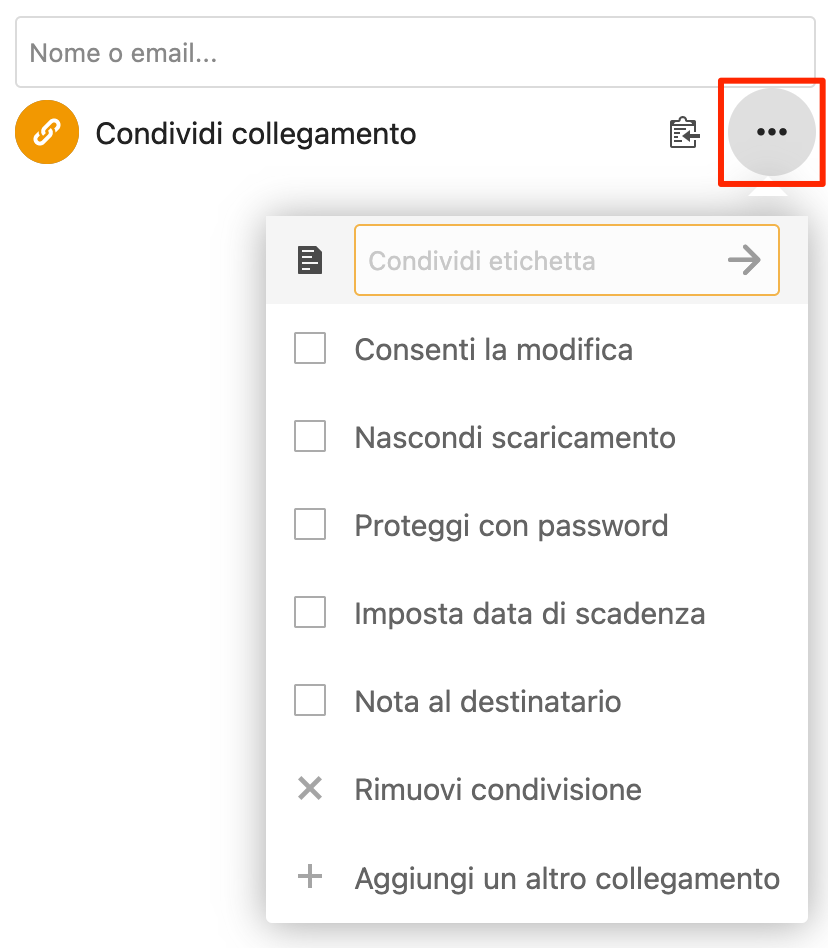Viewport: 828px width, 948px height.
Task: Click the plus icon to add link
Action: [x=310, y=876]
